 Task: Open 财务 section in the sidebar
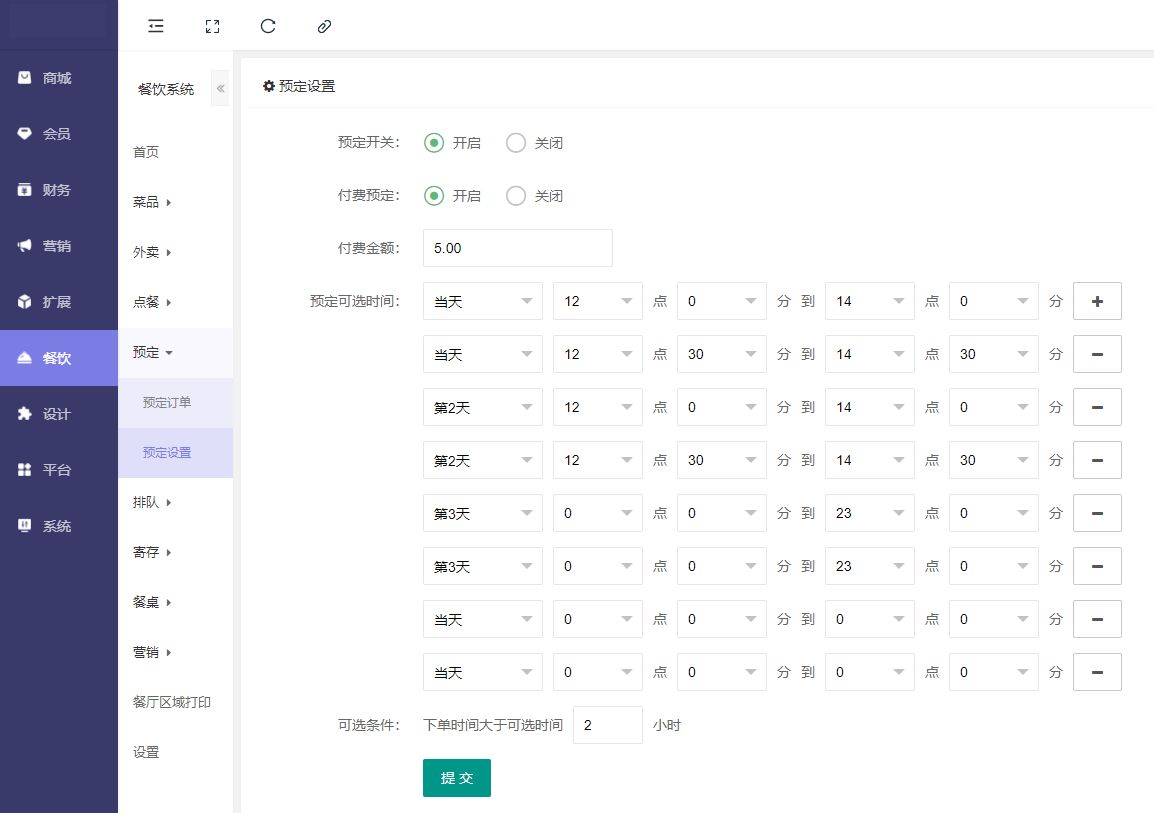57,190
